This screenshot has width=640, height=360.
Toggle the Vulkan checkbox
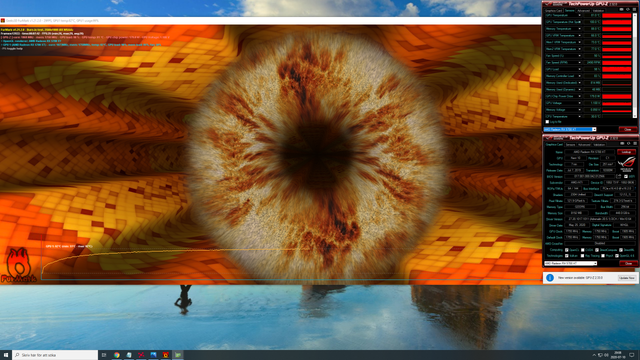pos(567,256)
